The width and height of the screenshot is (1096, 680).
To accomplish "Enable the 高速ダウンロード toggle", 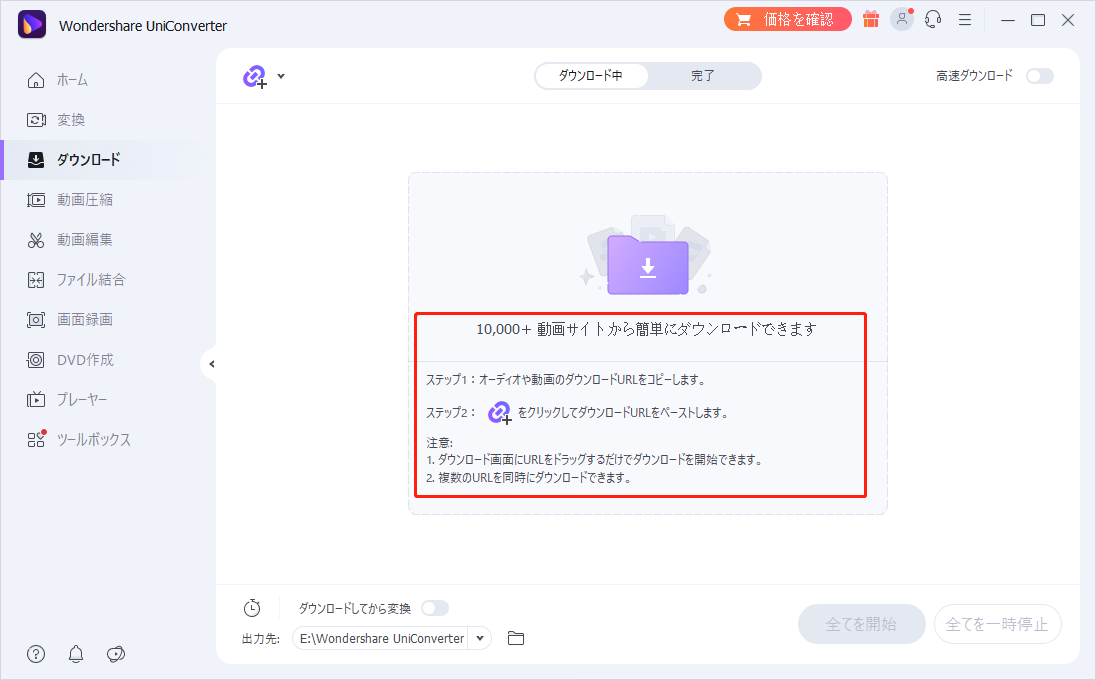I will (x=1039, y=75).
